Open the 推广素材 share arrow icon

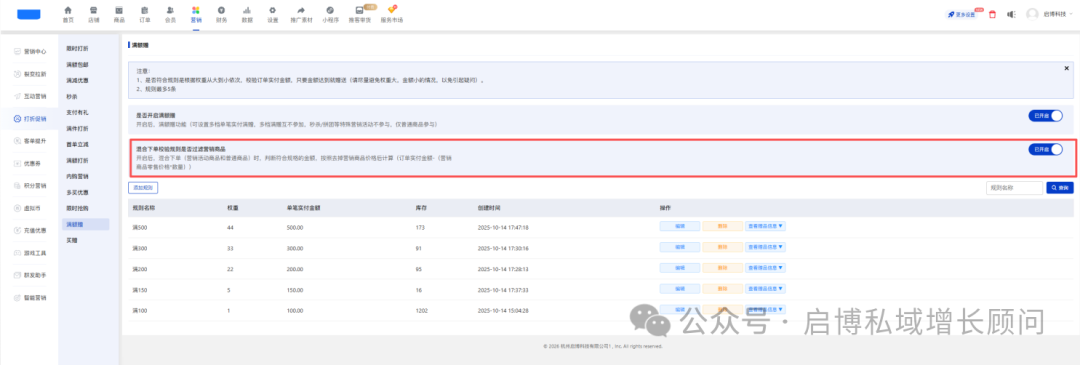pos(301,10)
